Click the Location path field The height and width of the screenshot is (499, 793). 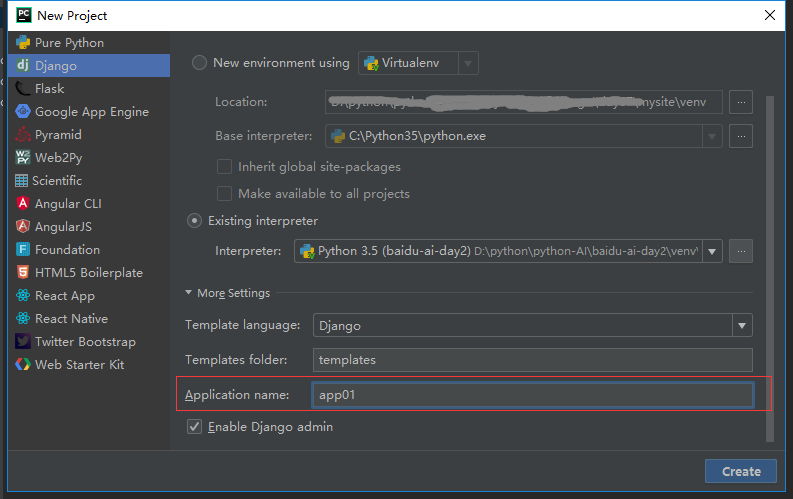[x=523, y=102]
